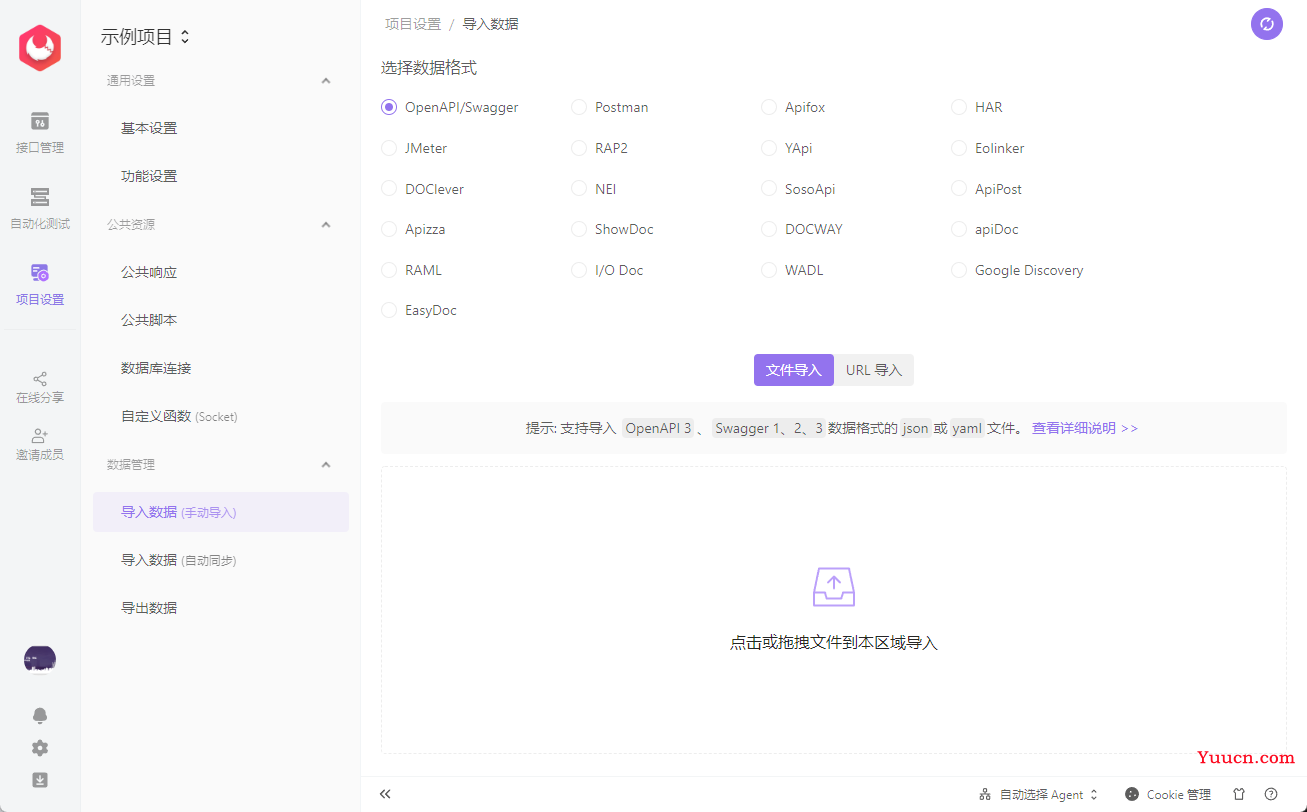Select DOClever format radio
Viewport: 1307px width, 812px height.
click(389, 188)
